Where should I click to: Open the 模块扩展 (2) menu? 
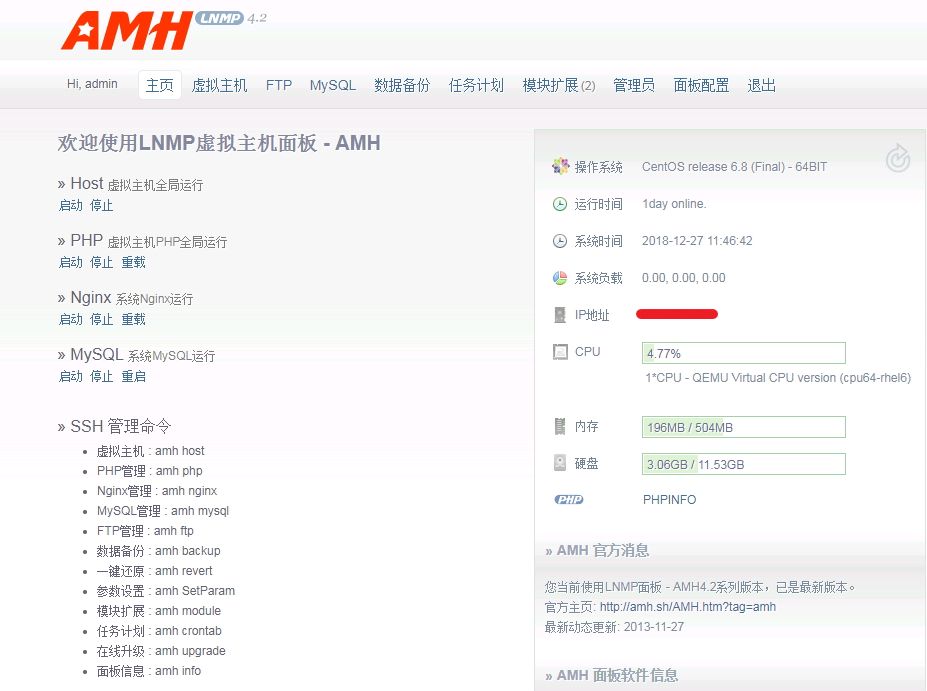[559, 85]
